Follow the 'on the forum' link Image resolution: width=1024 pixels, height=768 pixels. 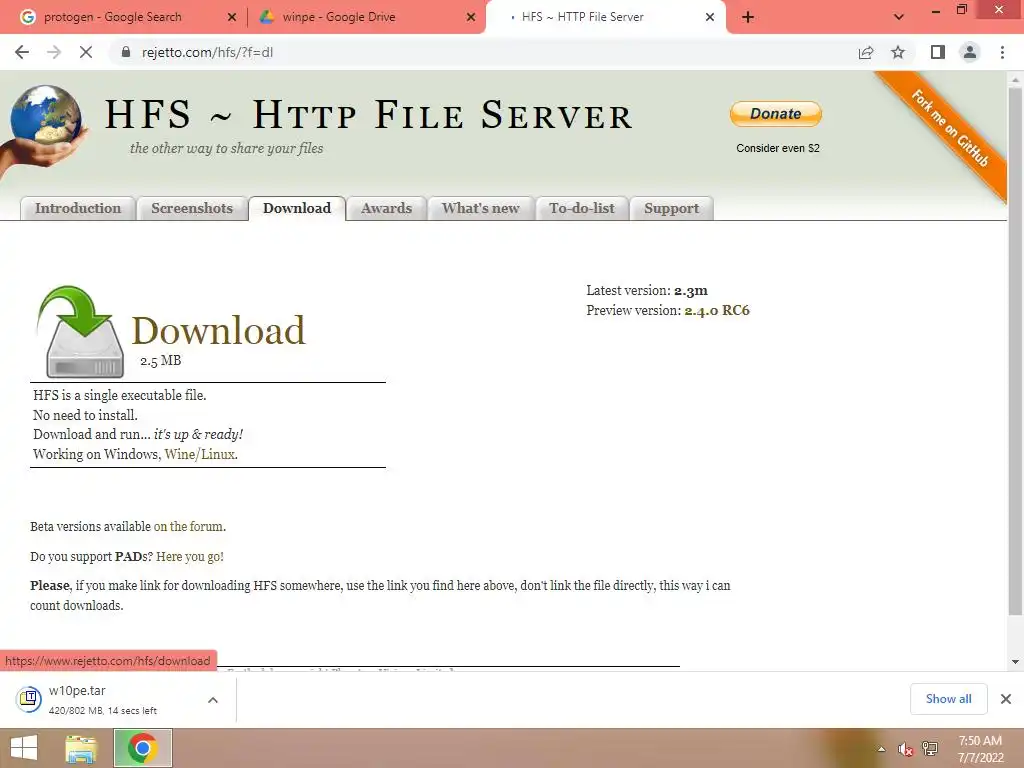pyautogui.click(x=189, y=526)
